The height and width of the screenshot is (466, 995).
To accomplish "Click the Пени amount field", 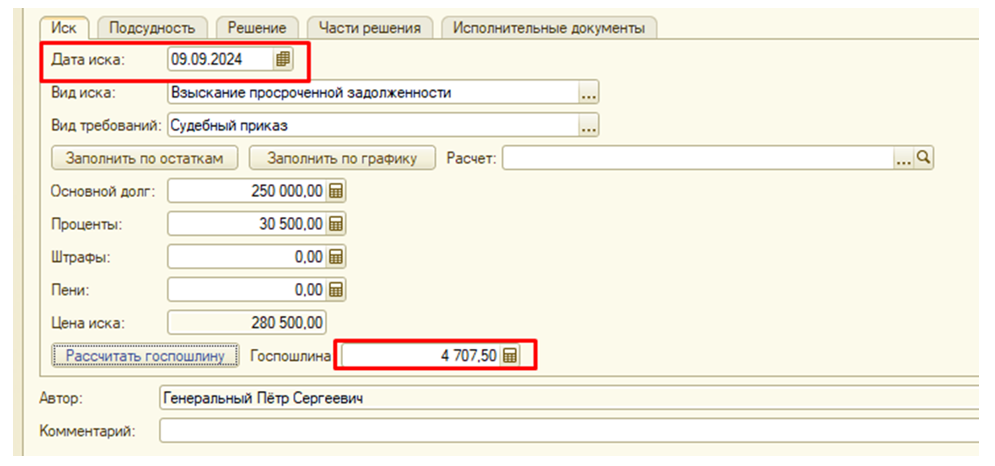I will click(x=247, y=290).
